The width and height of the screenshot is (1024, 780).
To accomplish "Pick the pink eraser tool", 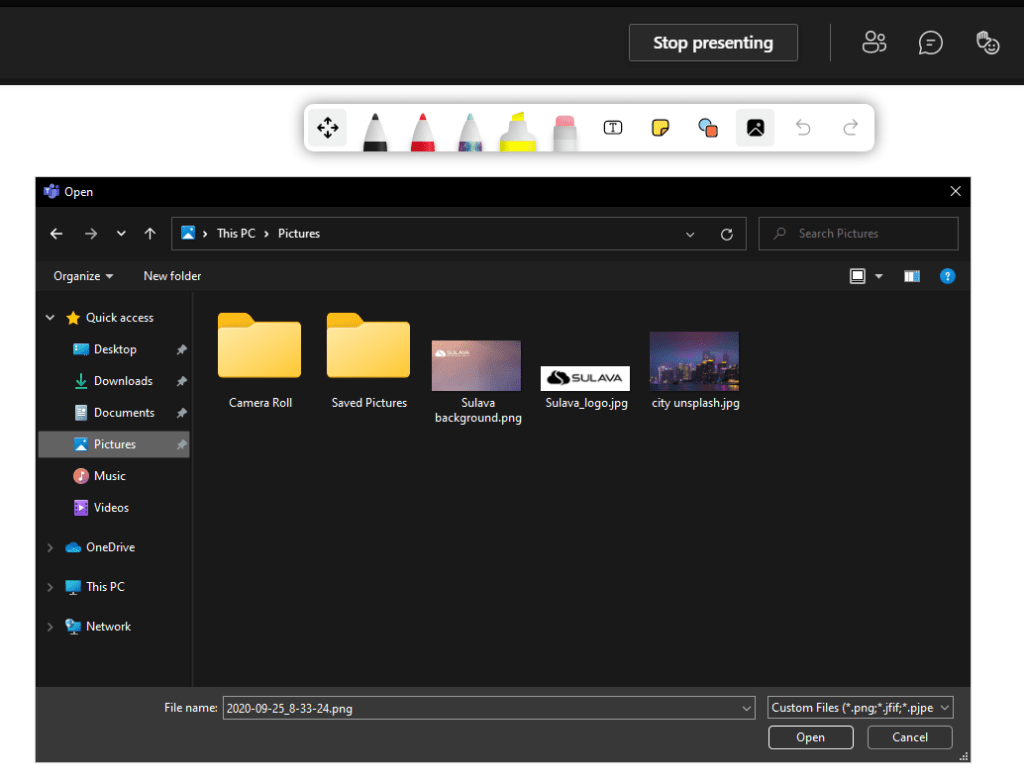I will pos(565,131).
